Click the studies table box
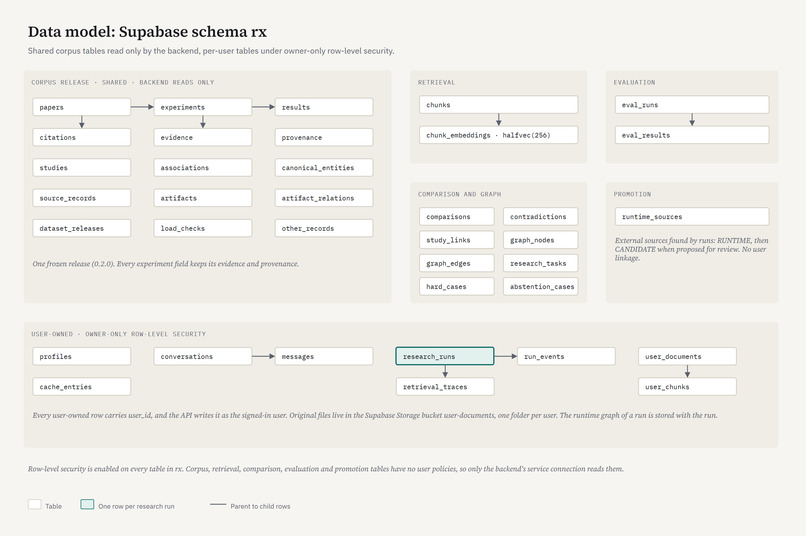 [x=82, y=168]
